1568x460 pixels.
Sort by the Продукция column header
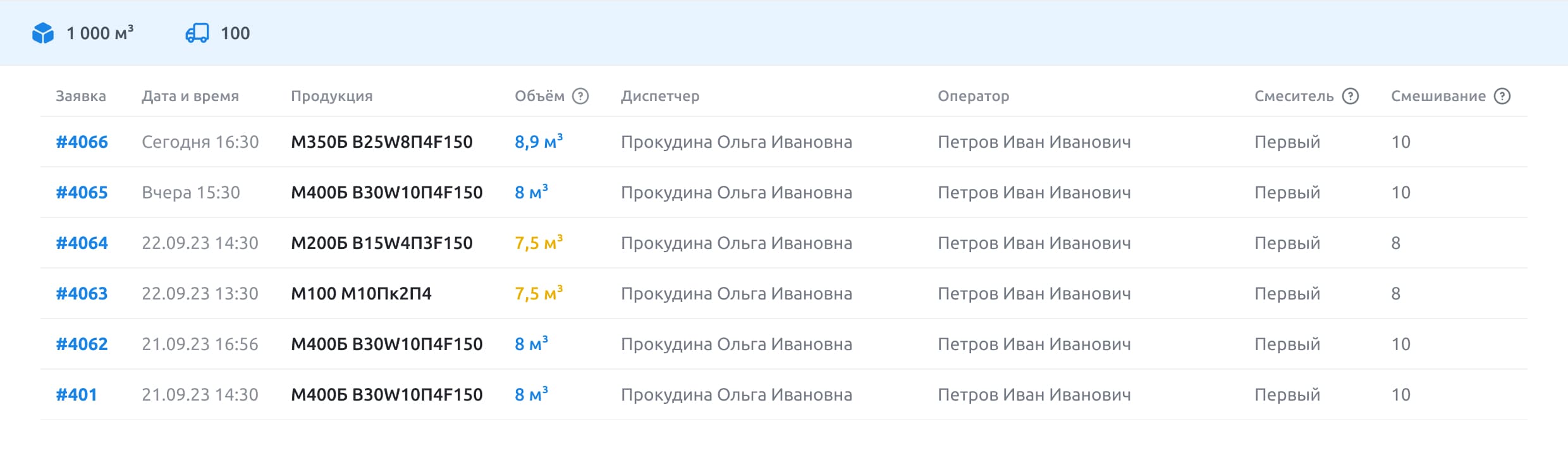click(333, 96)
